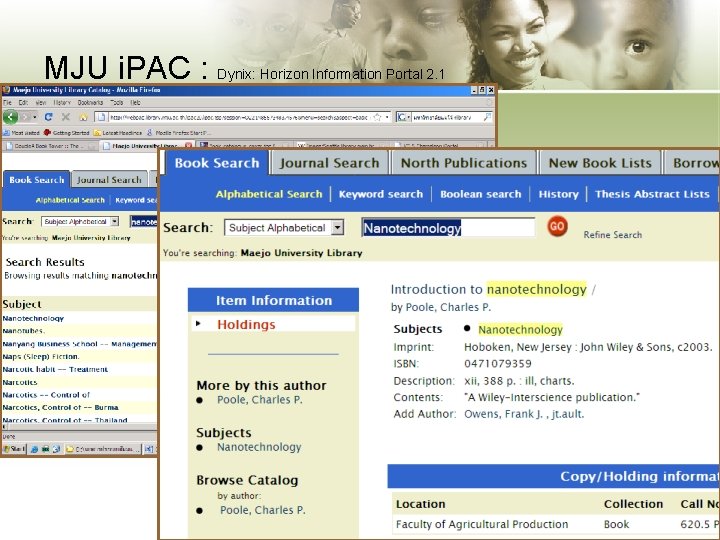This screenshot has width=720, height=540.
Task: Click the Windows Start button
Action: point(14,449)
